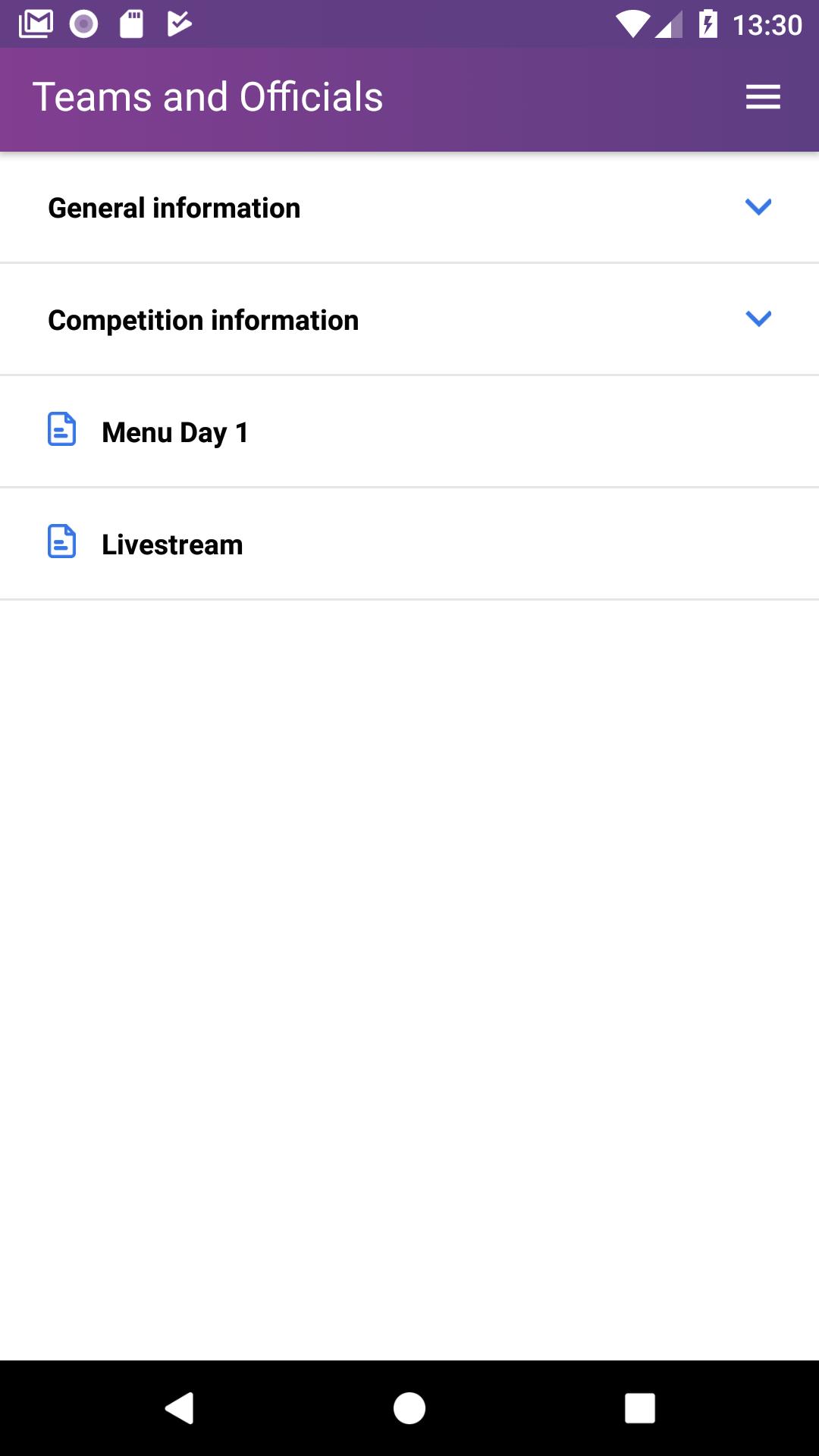819x1456 pixels.
Task: Tap the circular recording status icon
Action: tap(83, 24)
